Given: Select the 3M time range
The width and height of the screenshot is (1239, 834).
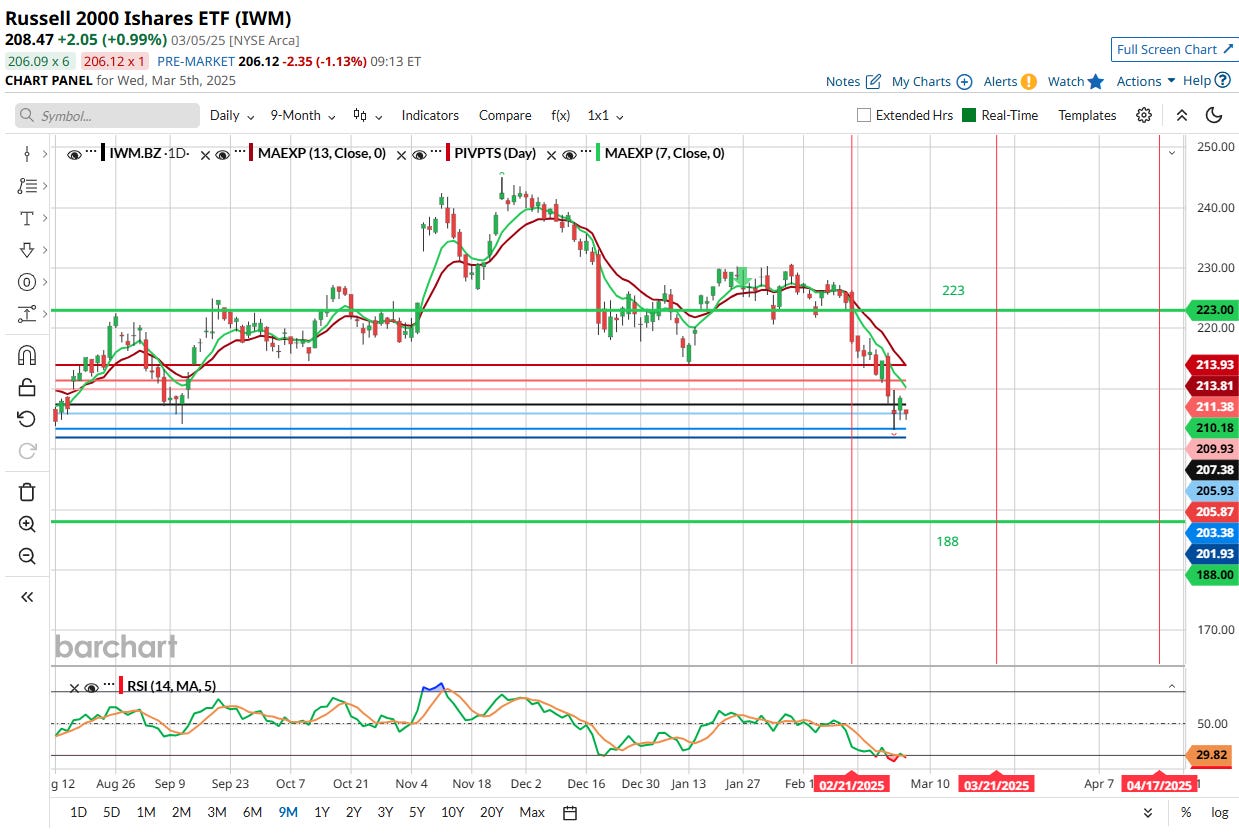Looking at the screenshot, I should point(216,812).
